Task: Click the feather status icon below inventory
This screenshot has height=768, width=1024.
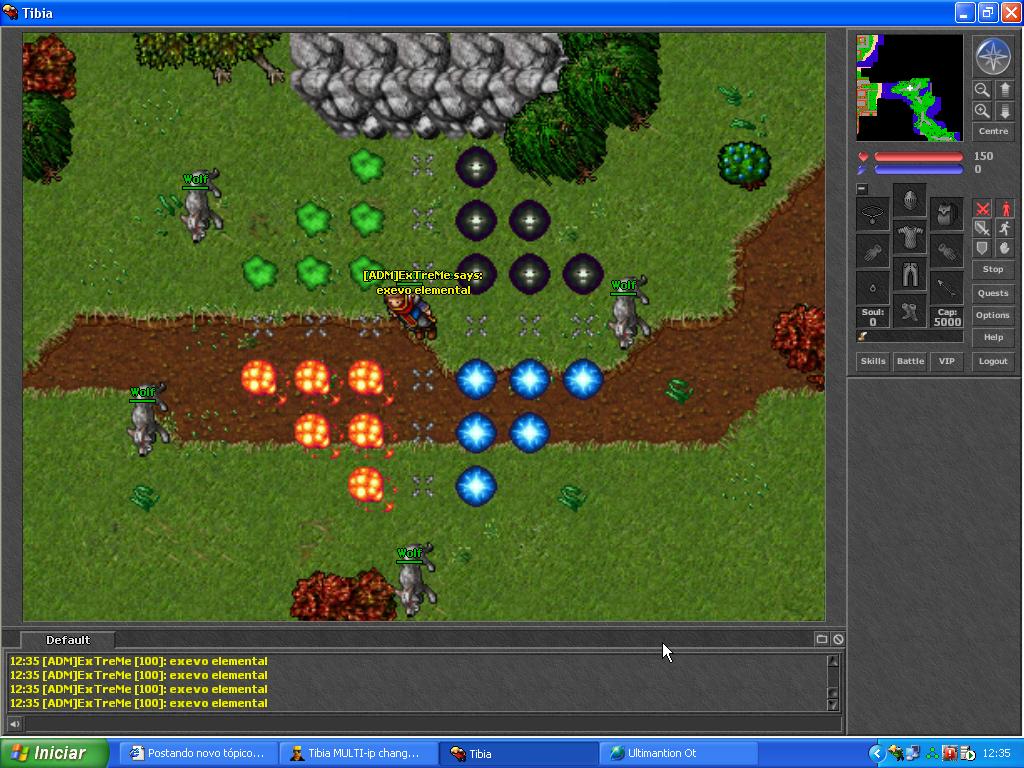Action: coord(863,336)
